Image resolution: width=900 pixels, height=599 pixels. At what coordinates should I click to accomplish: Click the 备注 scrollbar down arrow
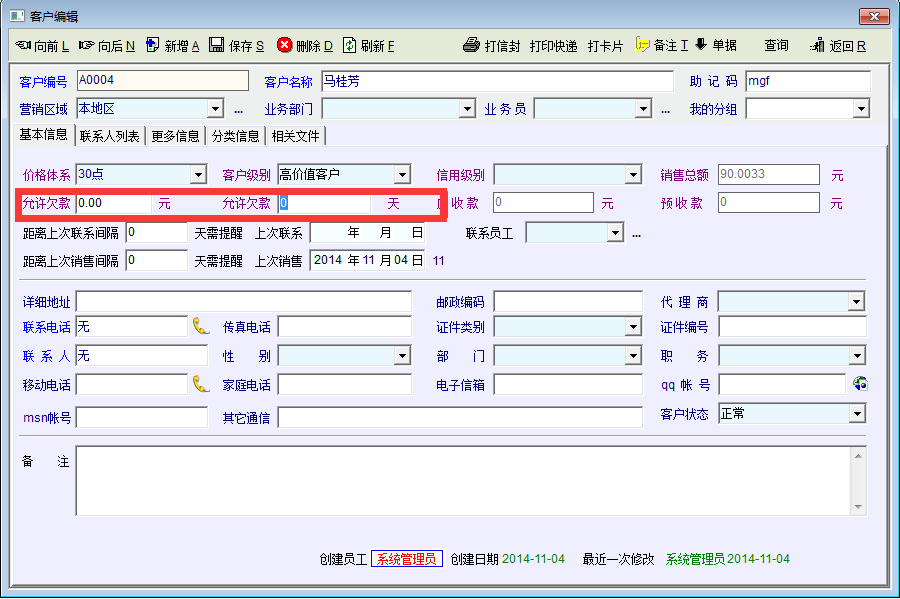(x=857, y=507)
